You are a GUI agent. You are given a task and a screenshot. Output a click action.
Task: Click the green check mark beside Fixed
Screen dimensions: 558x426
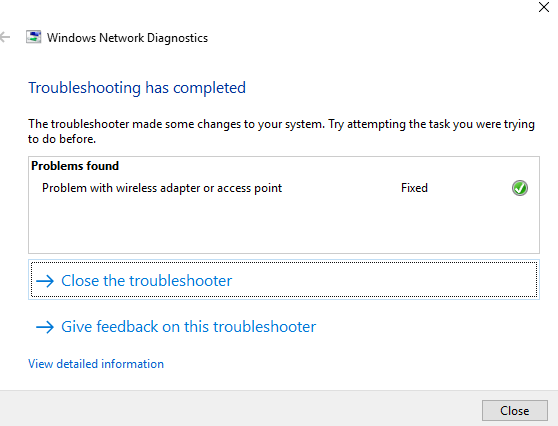click(x=520, y=188)
